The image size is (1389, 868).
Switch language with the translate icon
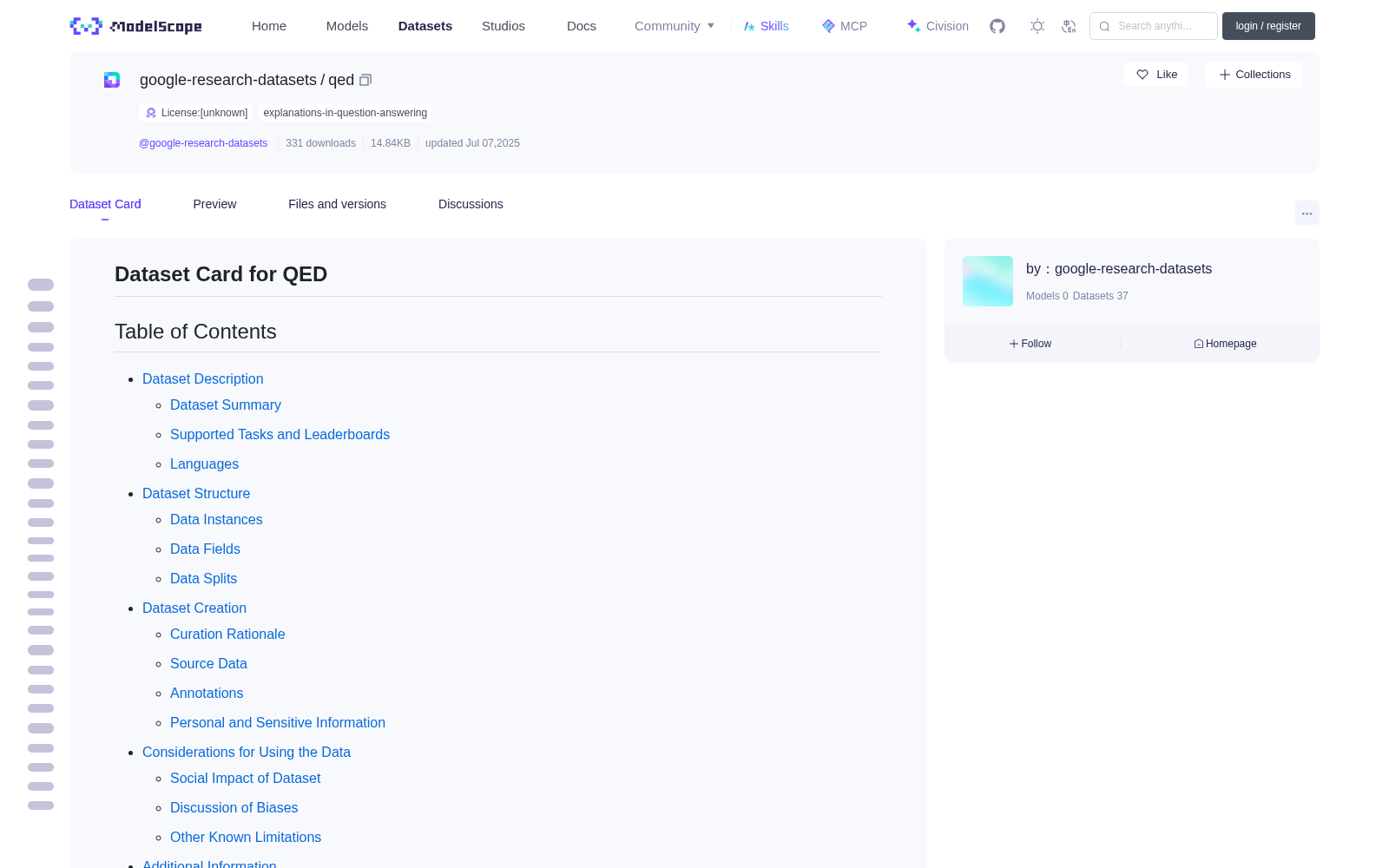[1070, 26]
